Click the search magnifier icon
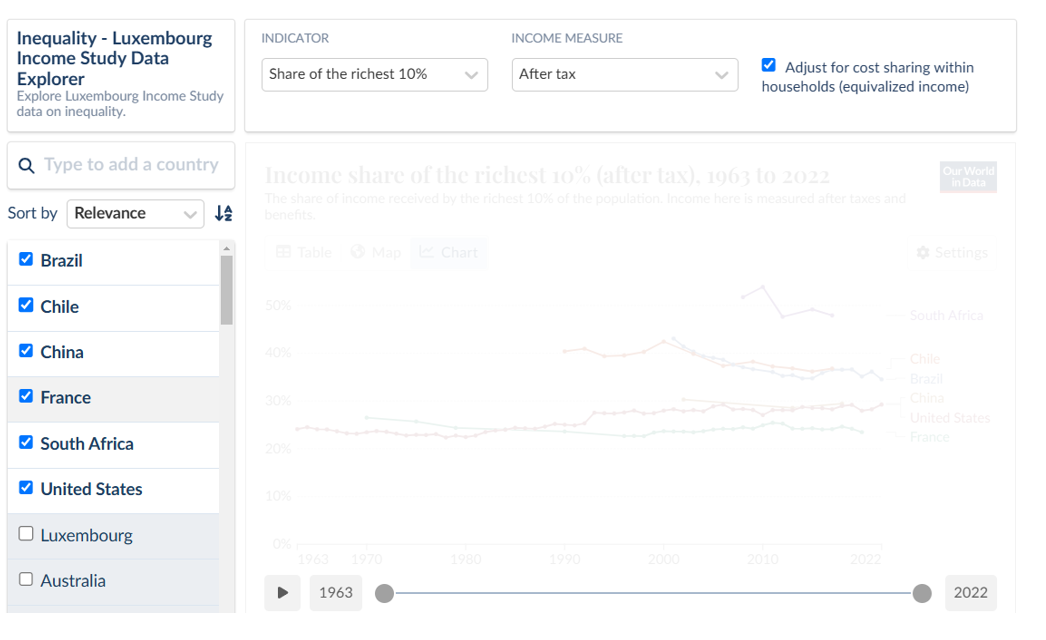Image resolution: width=1046 pixels, height=640 pixels. (27, 165)
